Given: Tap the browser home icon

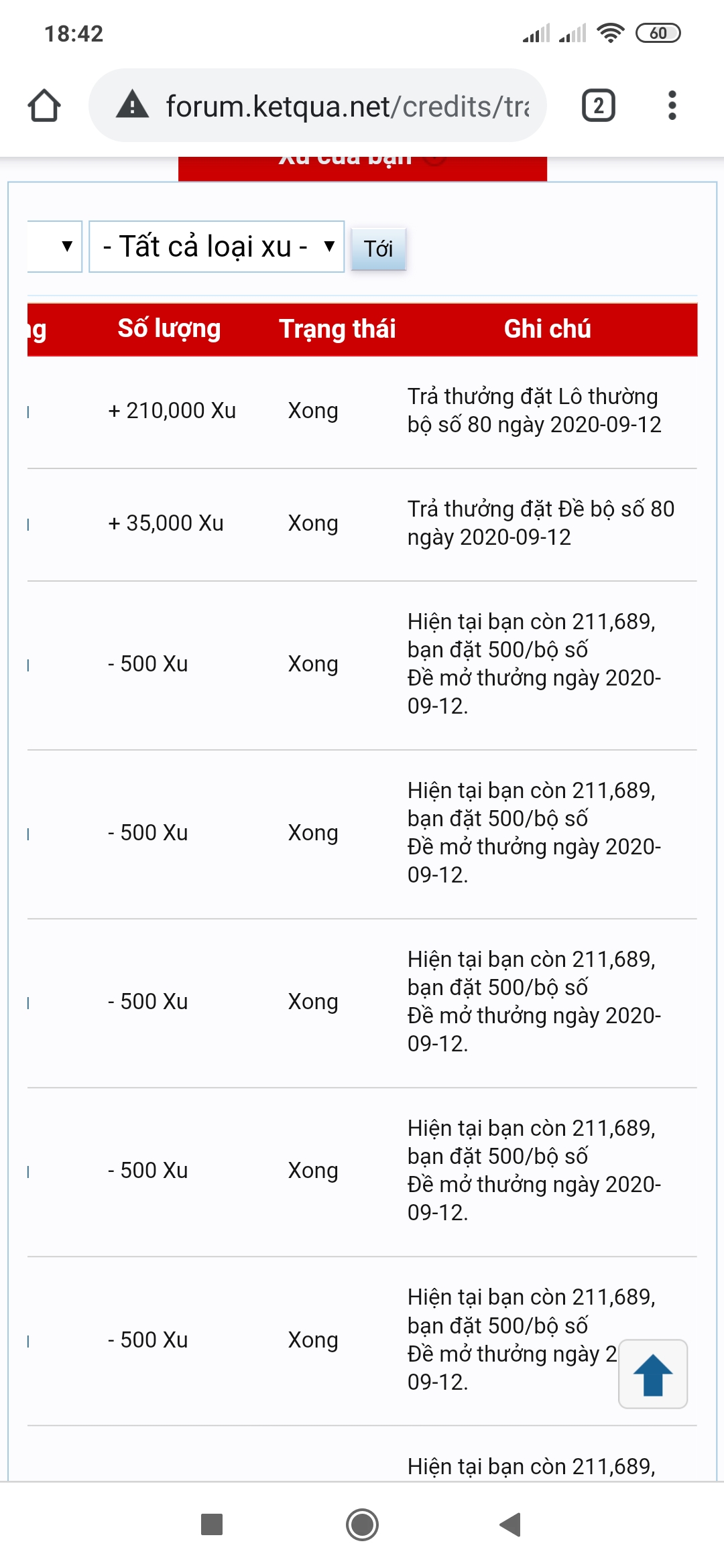Looking at the screenshot, I should point(44,106).
